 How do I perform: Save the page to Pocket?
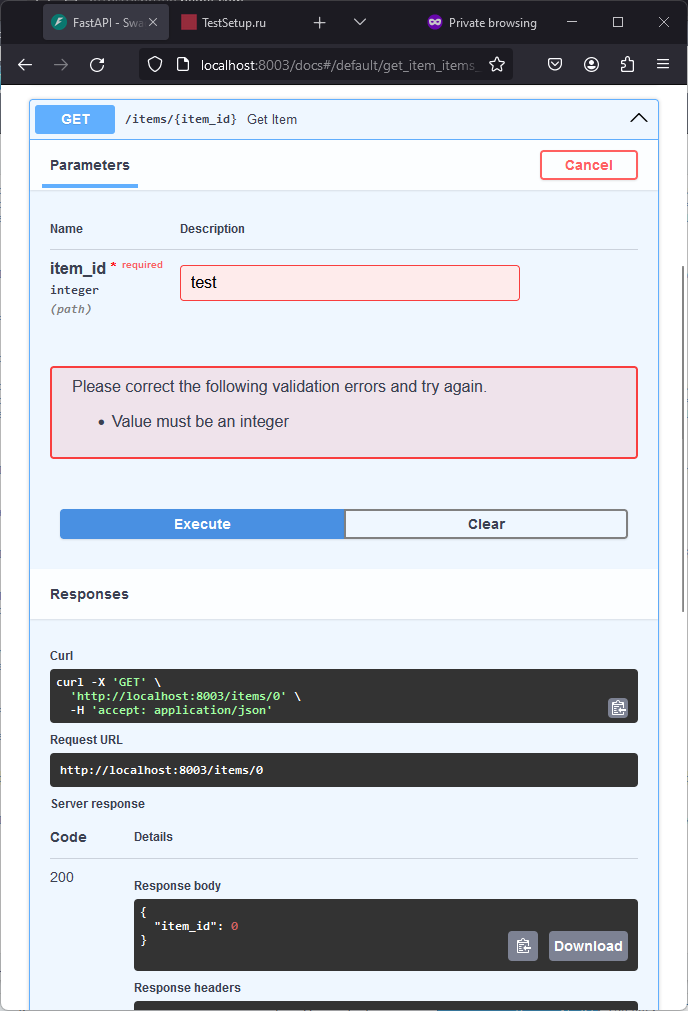click(x=555, y=64)
